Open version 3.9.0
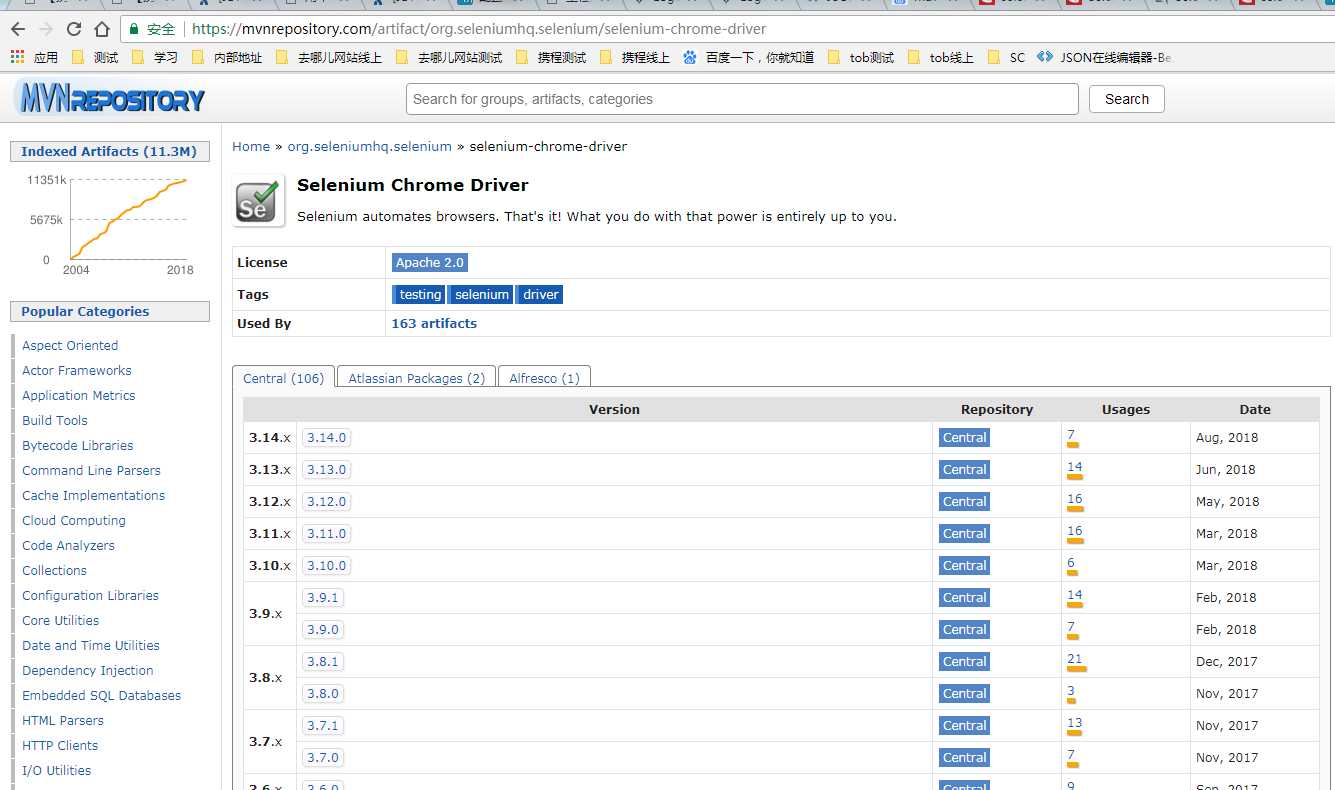 (323, 629)
